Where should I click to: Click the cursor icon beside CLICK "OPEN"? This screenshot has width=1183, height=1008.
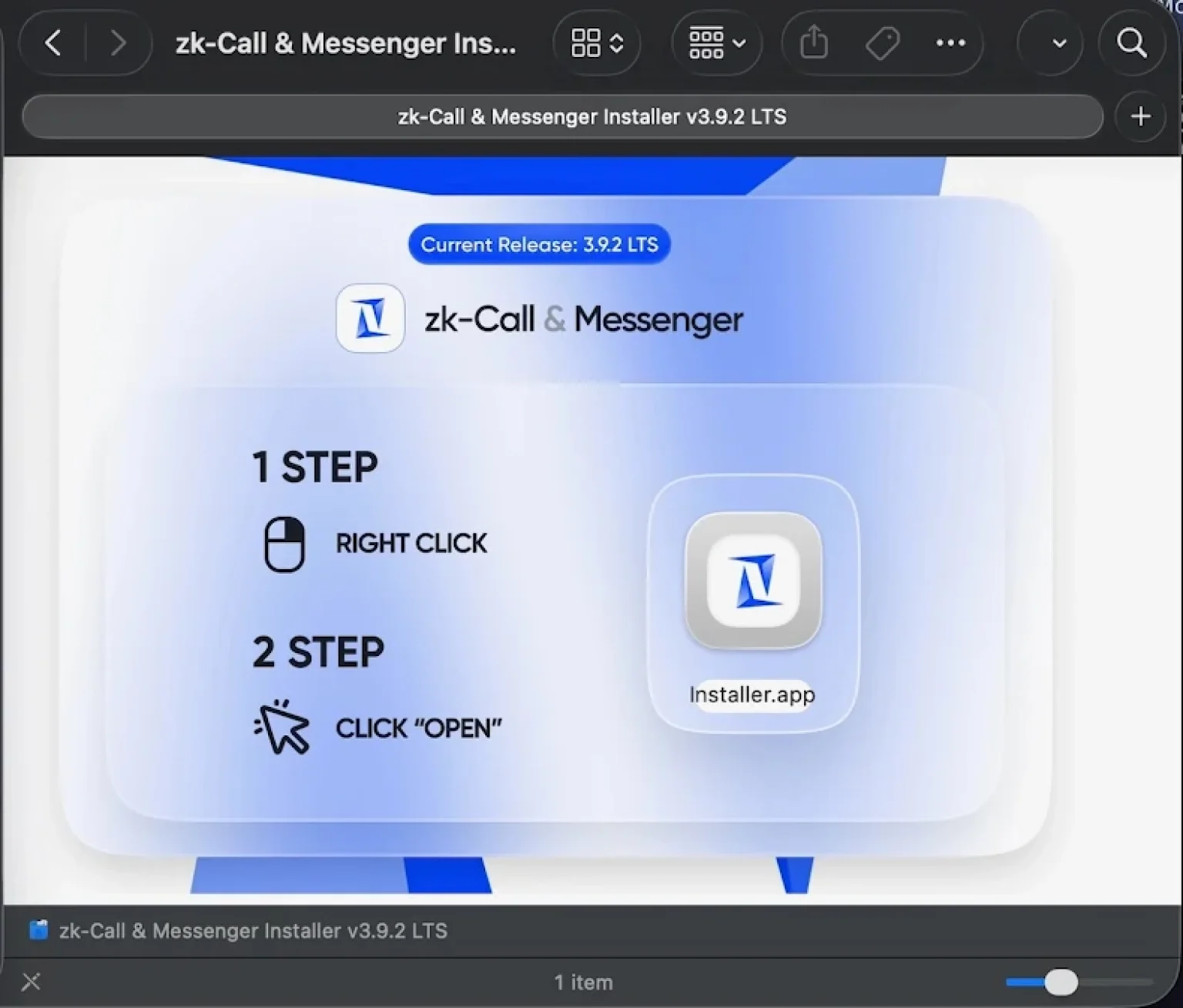pyautogui.click(x=283, y=728)
